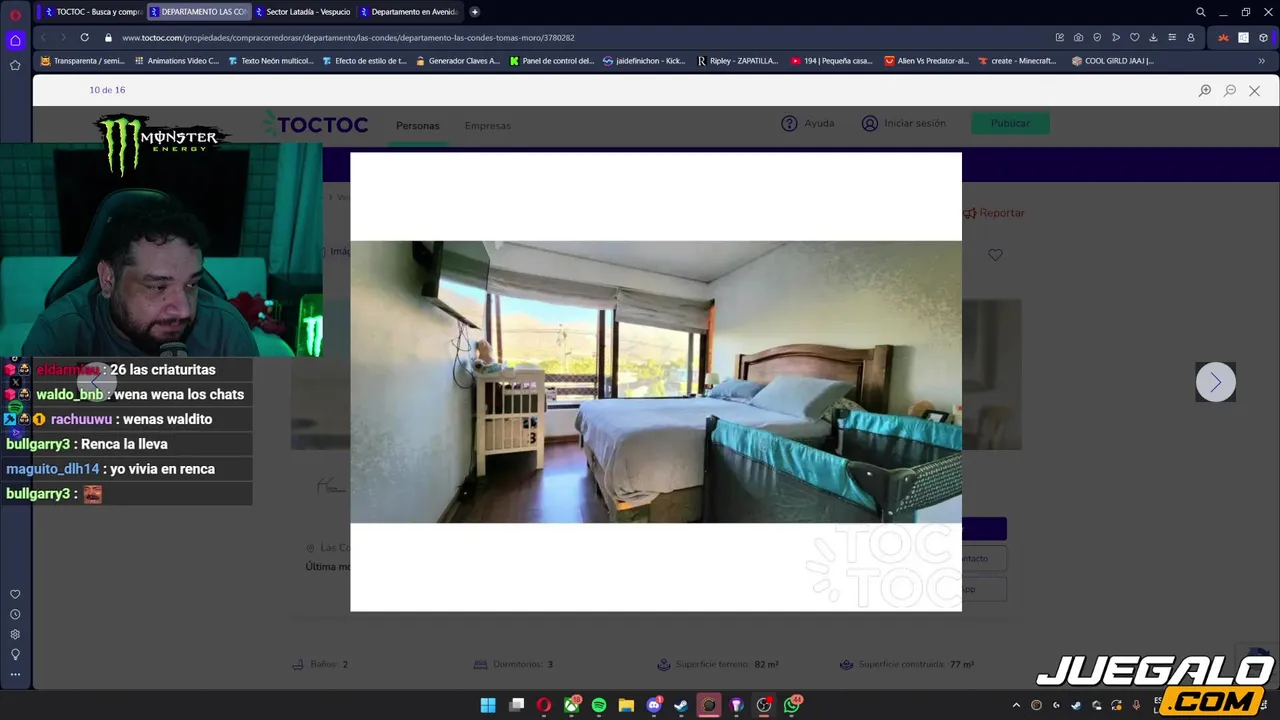Open the Transparenta / semi bookmark
This screenshot has height=720, width=1280.
point(82,61)
